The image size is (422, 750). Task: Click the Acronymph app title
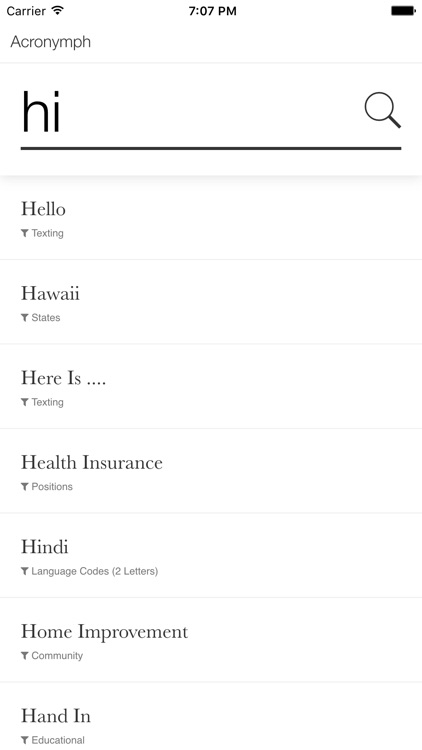[x=51, y=42]
